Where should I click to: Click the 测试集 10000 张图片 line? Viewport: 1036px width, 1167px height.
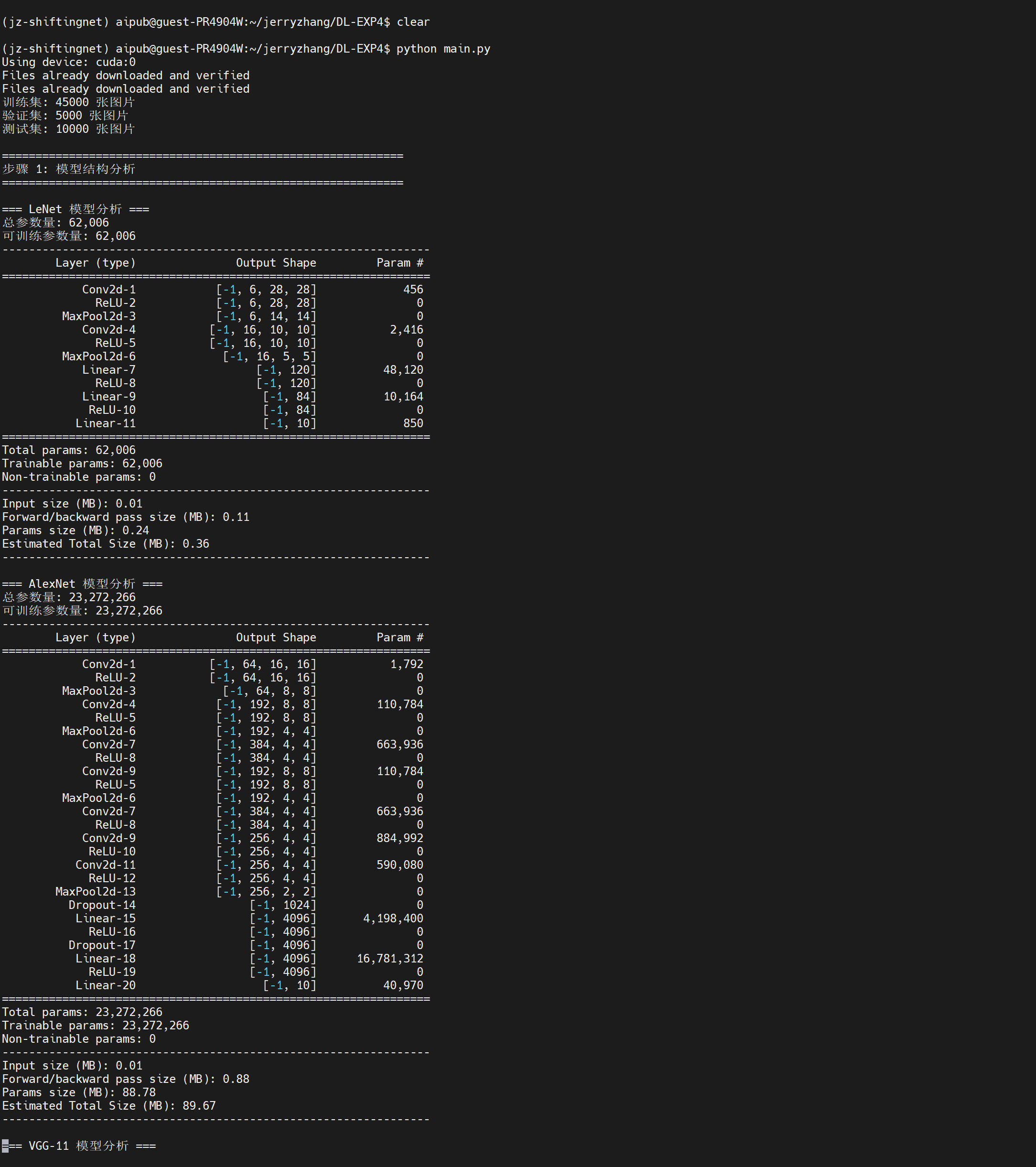coord(68,129)
